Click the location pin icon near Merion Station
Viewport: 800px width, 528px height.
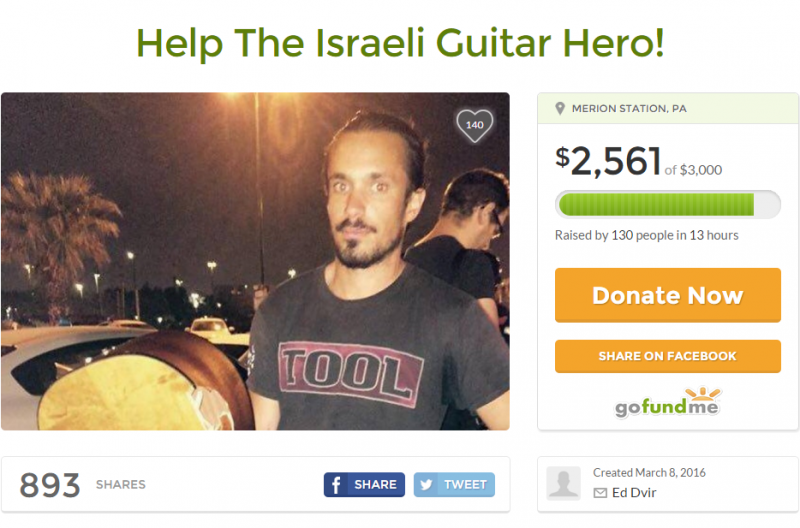560,108
